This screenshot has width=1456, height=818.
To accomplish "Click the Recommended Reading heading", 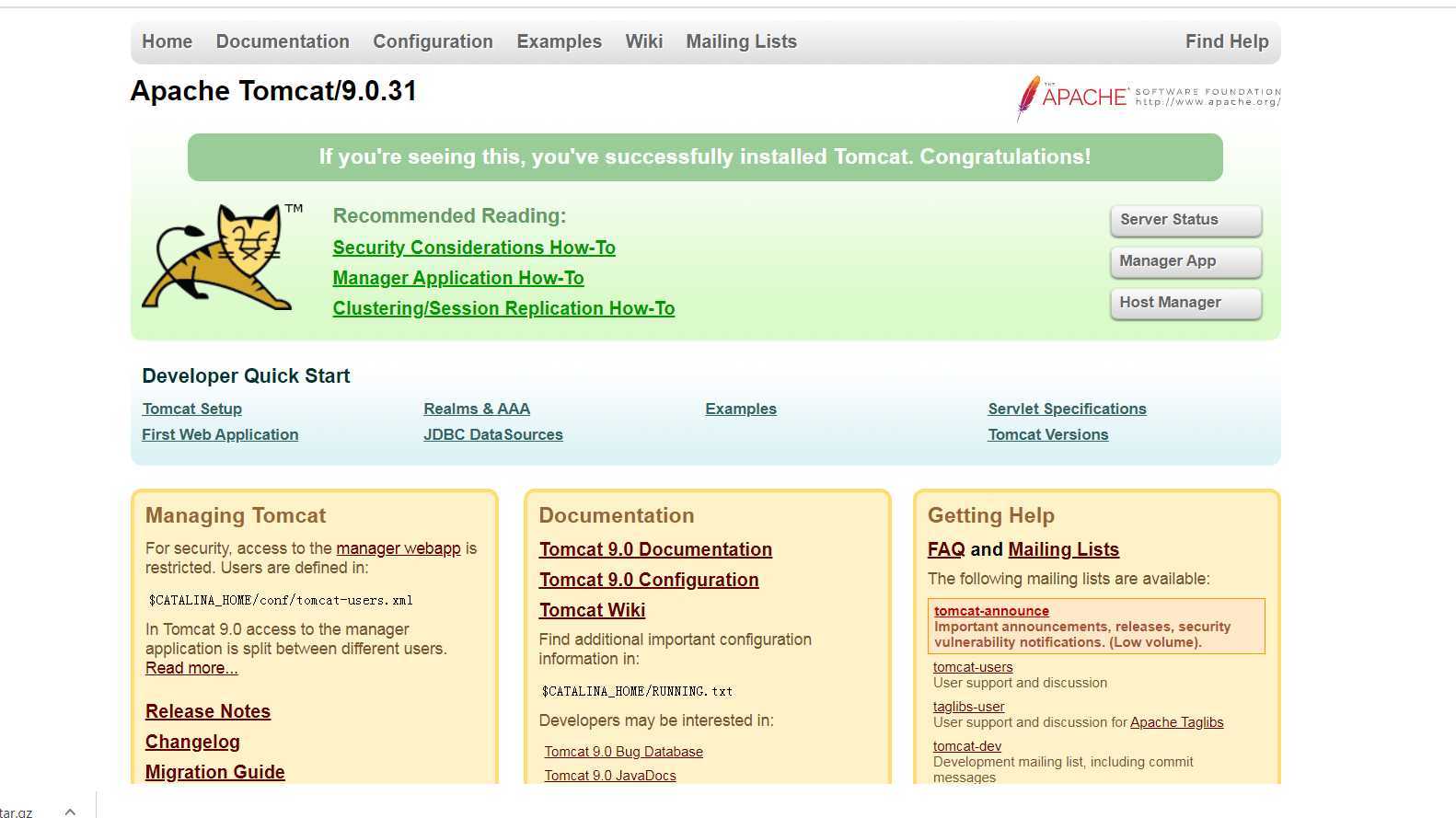I will [x=449, y=215].
